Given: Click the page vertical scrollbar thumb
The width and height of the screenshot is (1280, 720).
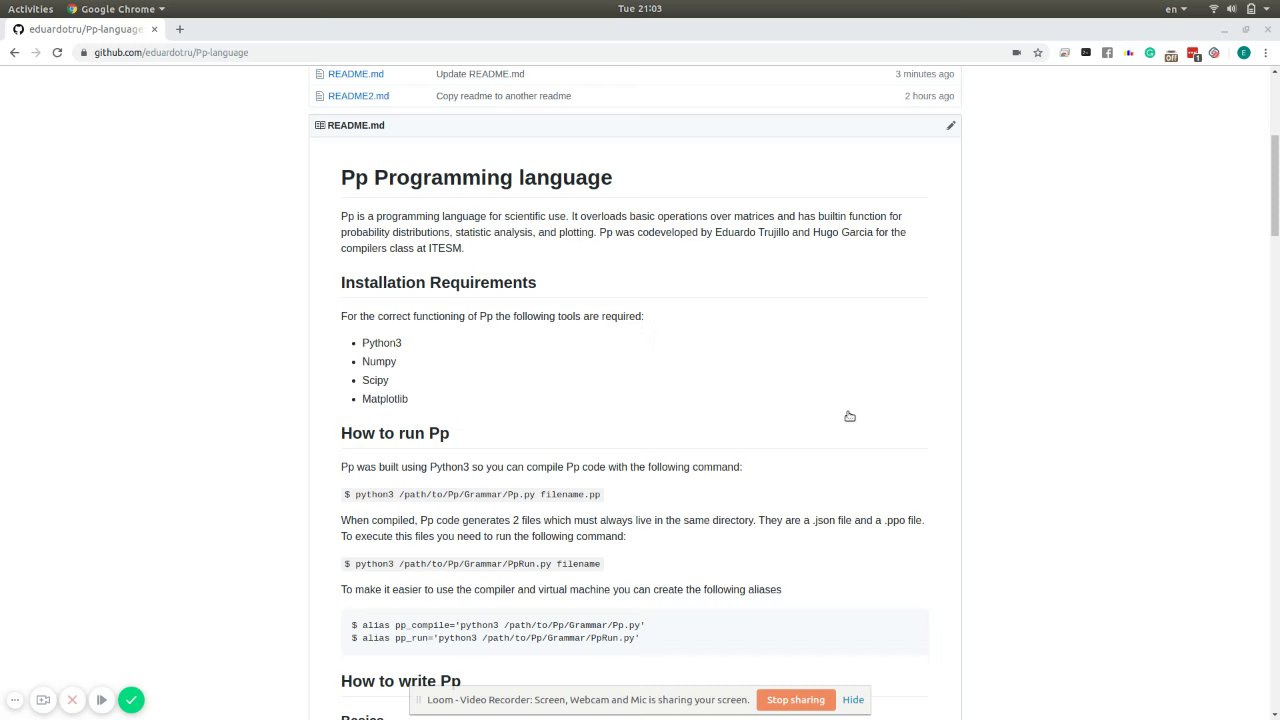Looking at the screenshot, I should [1275, 185].
